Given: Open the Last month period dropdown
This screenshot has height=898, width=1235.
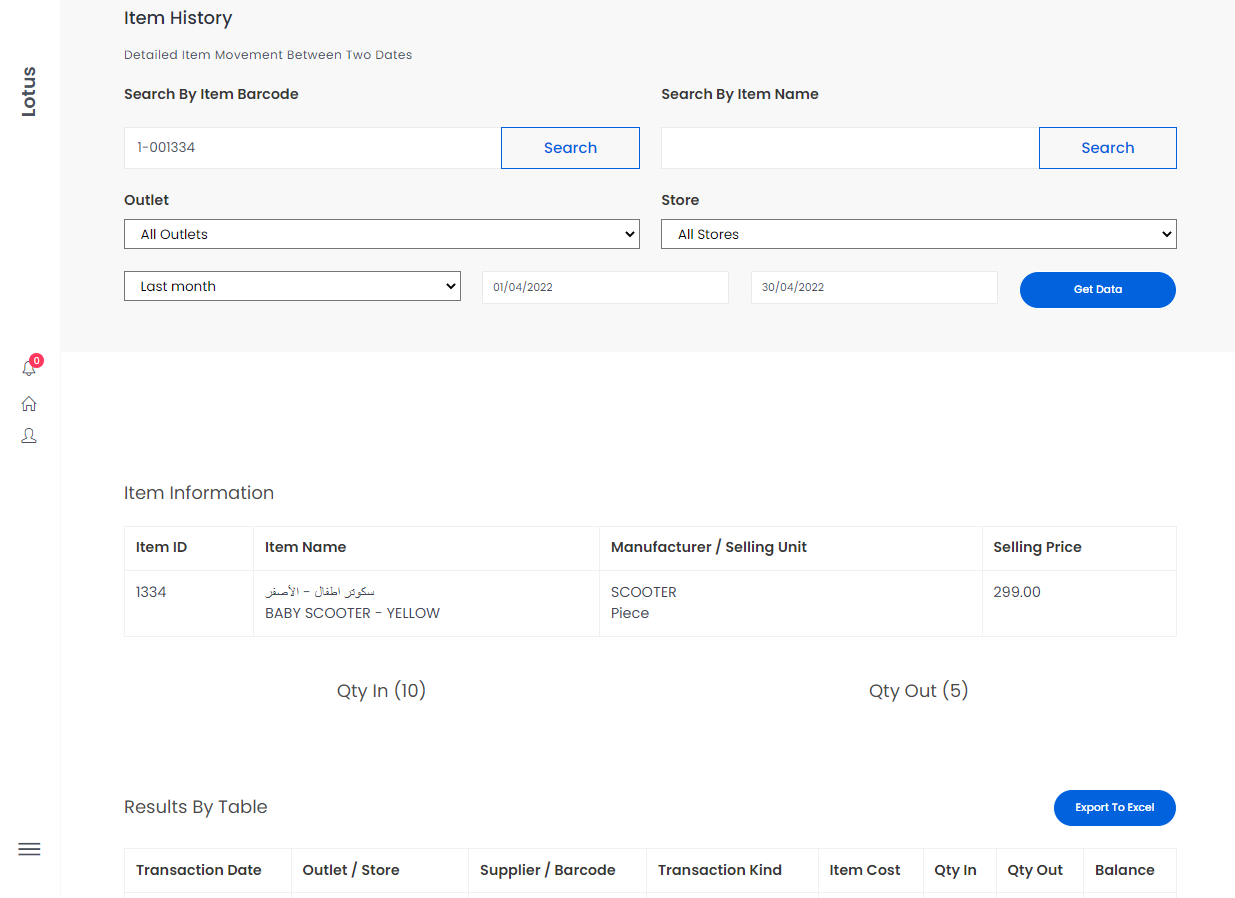Looking at the screenshot, I should coord(292,286).
